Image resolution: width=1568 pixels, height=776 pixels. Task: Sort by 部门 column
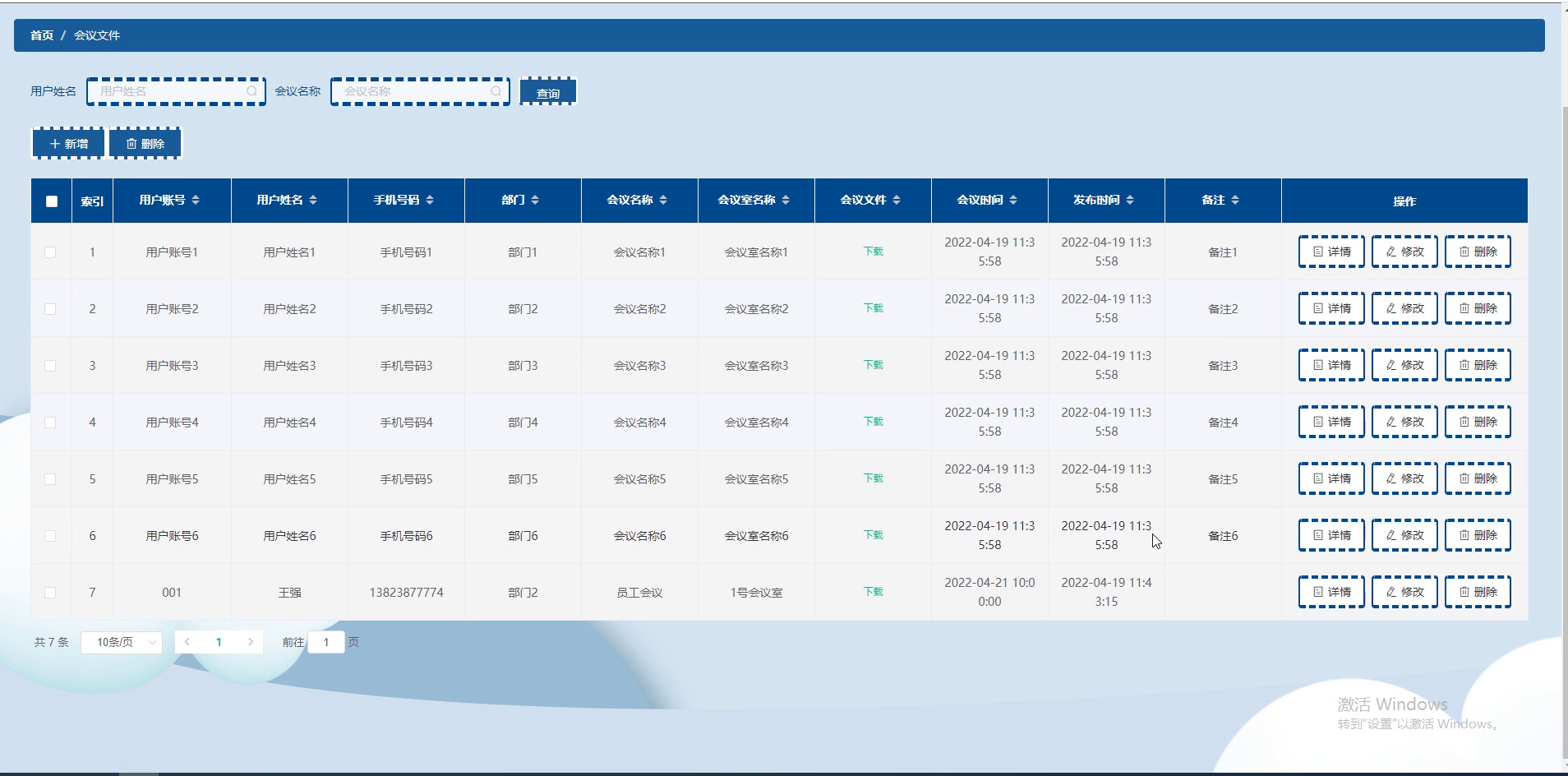535,200
